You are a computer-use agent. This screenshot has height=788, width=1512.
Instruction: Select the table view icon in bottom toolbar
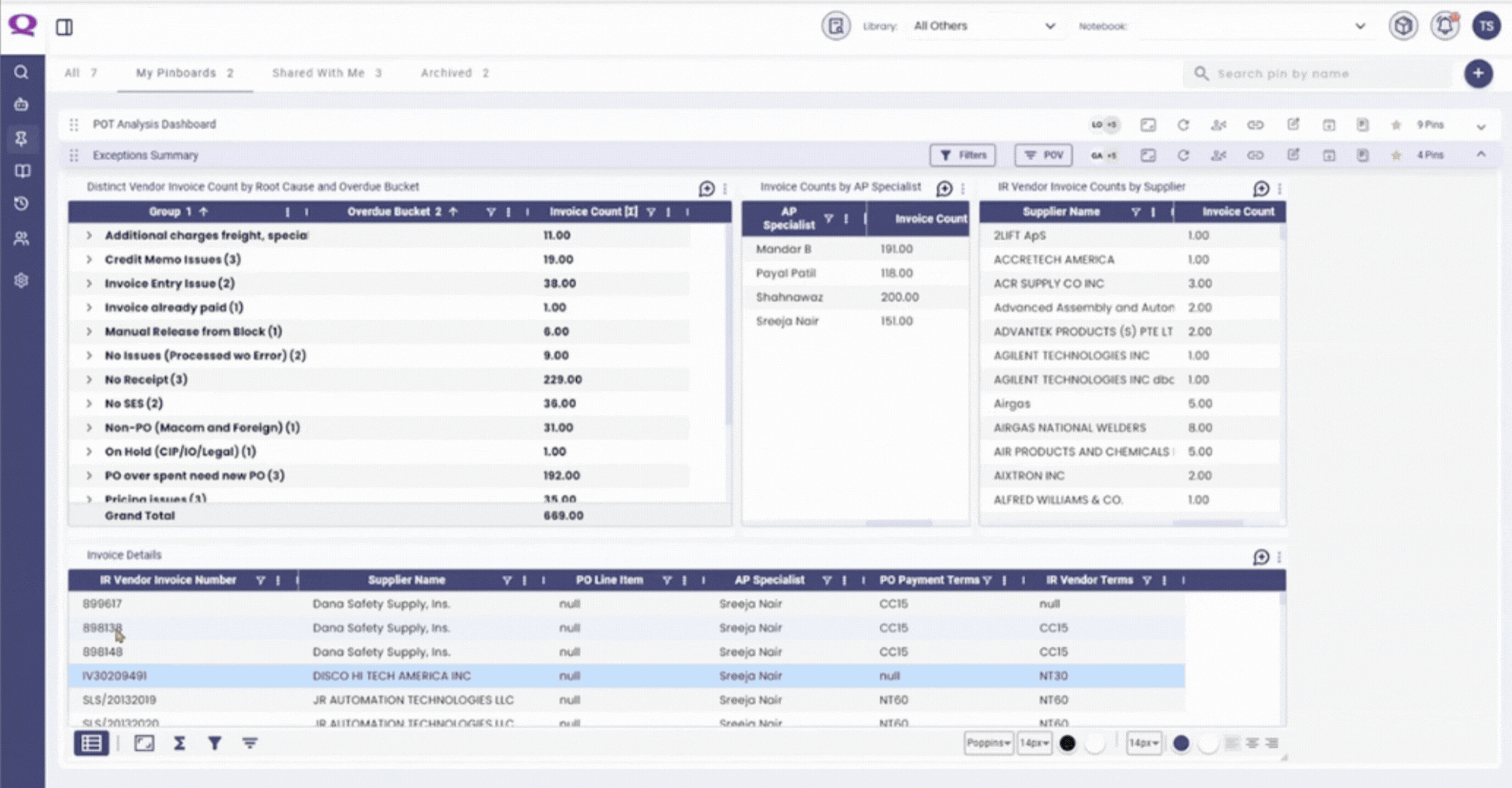click(91, 743)
